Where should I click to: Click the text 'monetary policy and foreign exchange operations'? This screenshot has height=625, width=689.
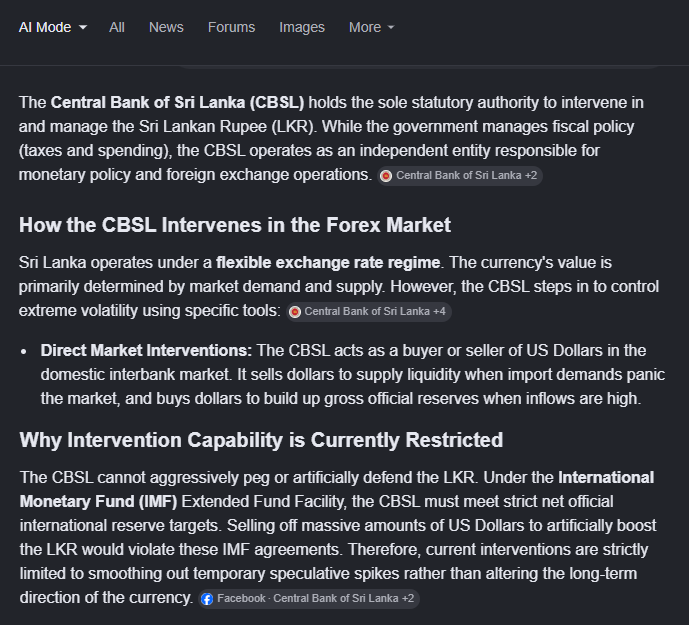[x=193, y=174]
